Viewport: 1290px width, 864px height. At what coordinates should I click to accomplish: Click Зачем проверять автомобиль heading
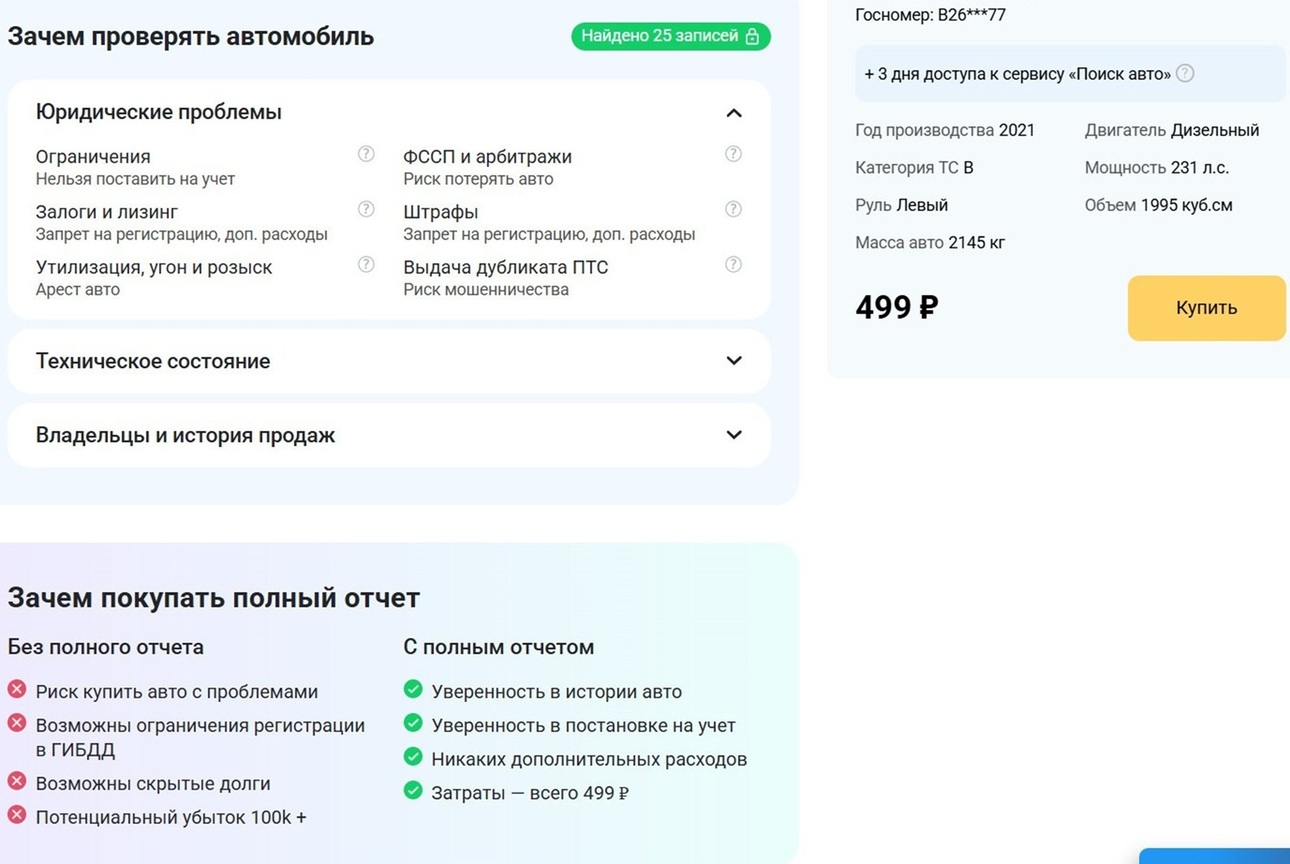click(x=191, y=37)
